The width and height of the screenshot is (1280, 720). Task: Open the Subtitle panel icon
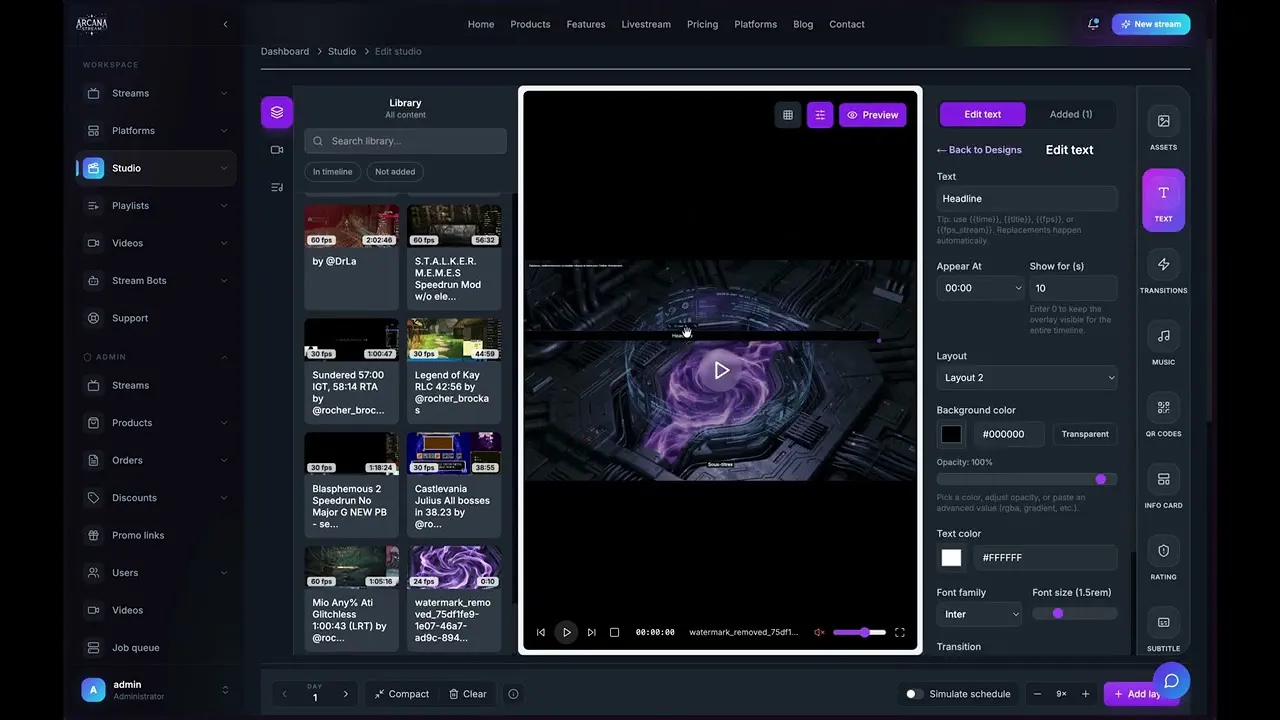click(x=1163, y=622)
